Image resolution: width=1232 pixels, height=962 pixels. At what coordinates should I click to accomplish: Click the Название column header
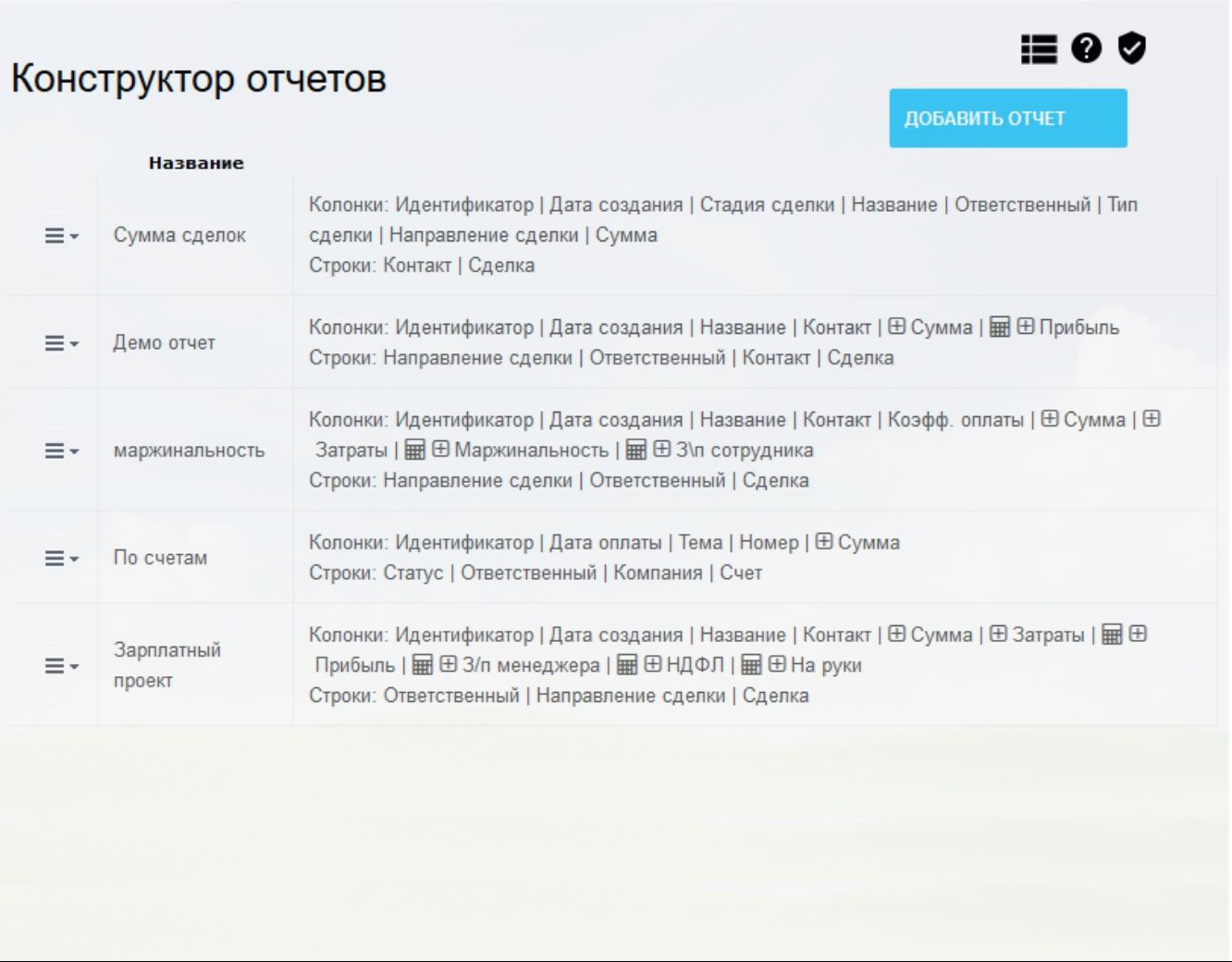pos(194,161)
